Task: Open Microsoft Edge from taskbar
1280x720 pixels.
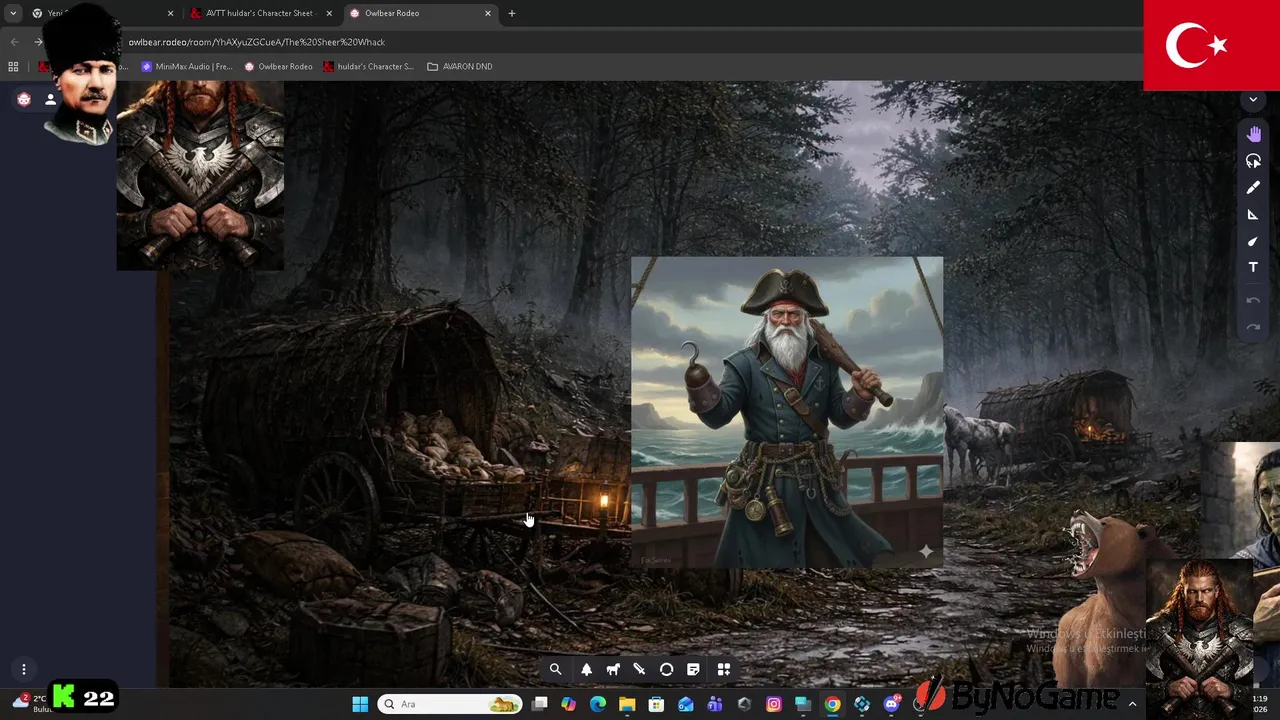Action: (x=598, y=704)
